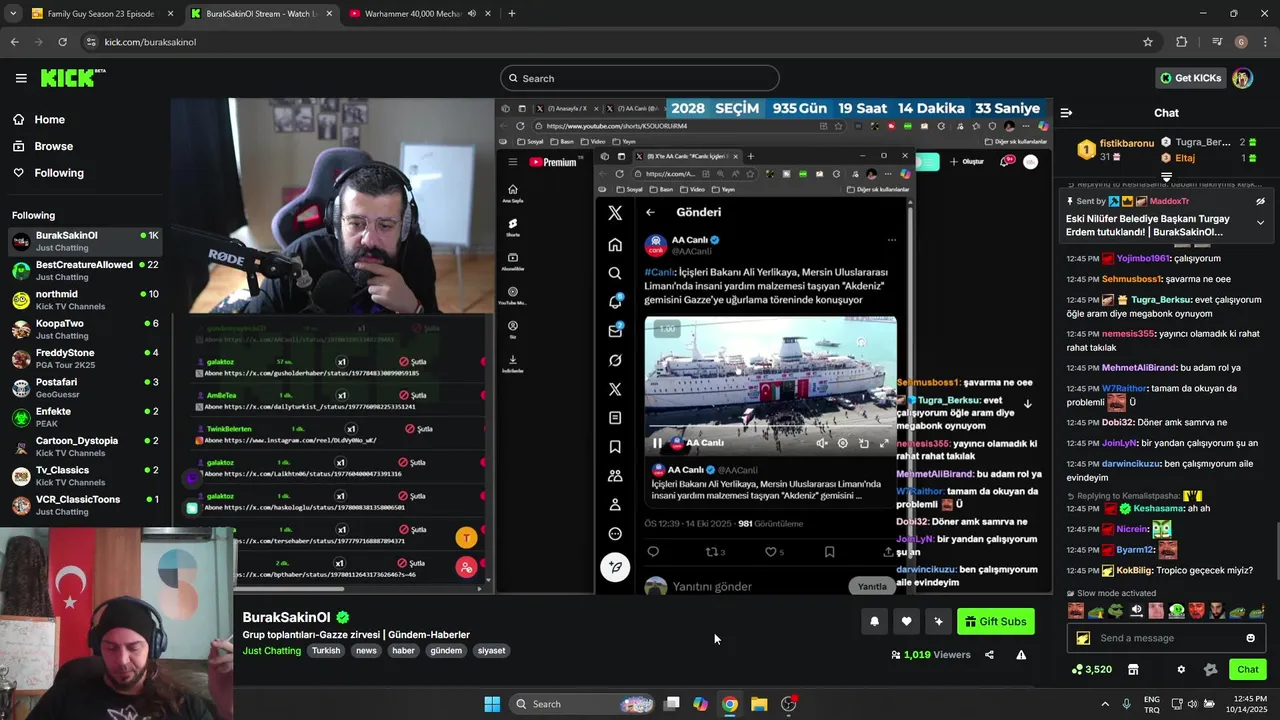Open emoji picker in chat input
This screenshot has height=720, width=1280.
(1250, 638)
